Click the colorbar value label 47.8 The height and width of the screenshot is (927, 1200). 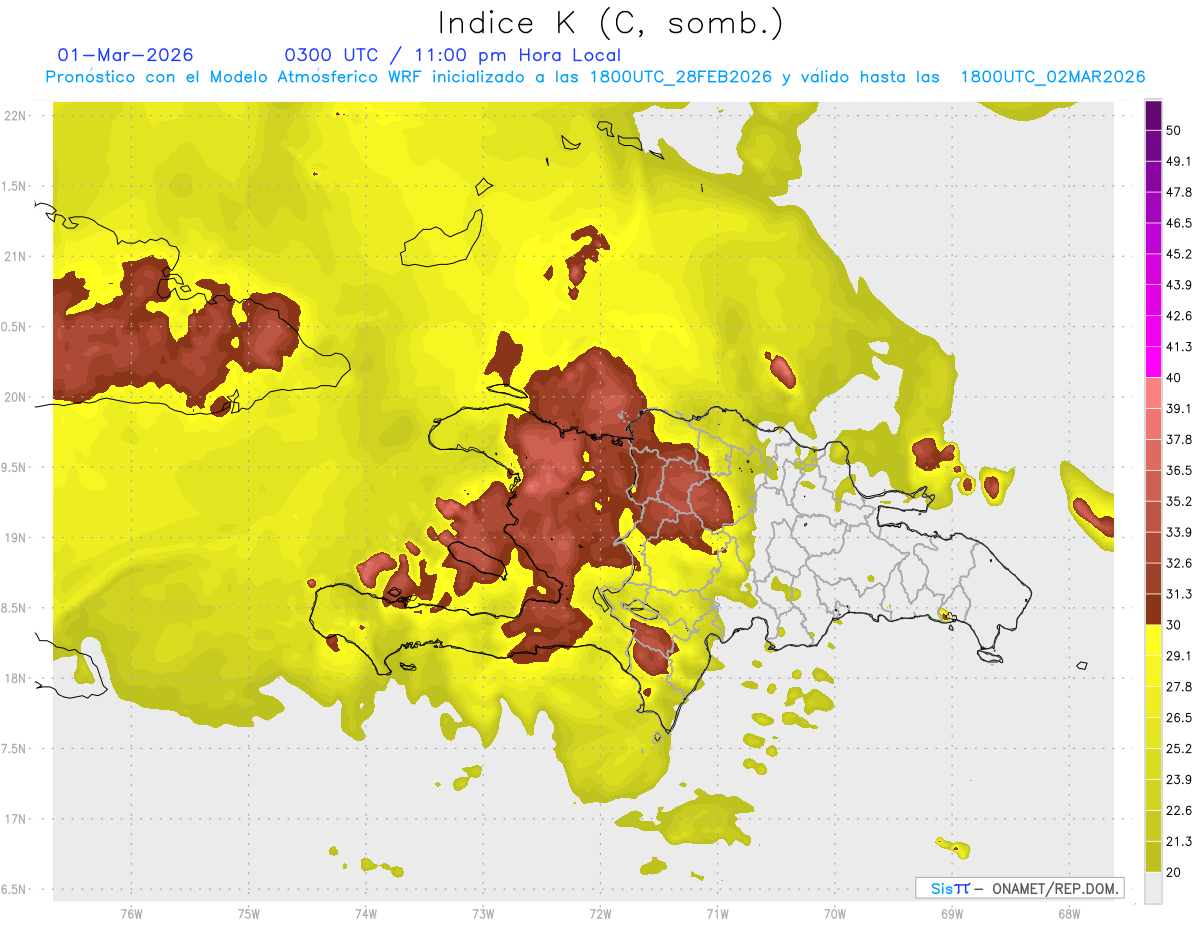[x=1179, y=193]
